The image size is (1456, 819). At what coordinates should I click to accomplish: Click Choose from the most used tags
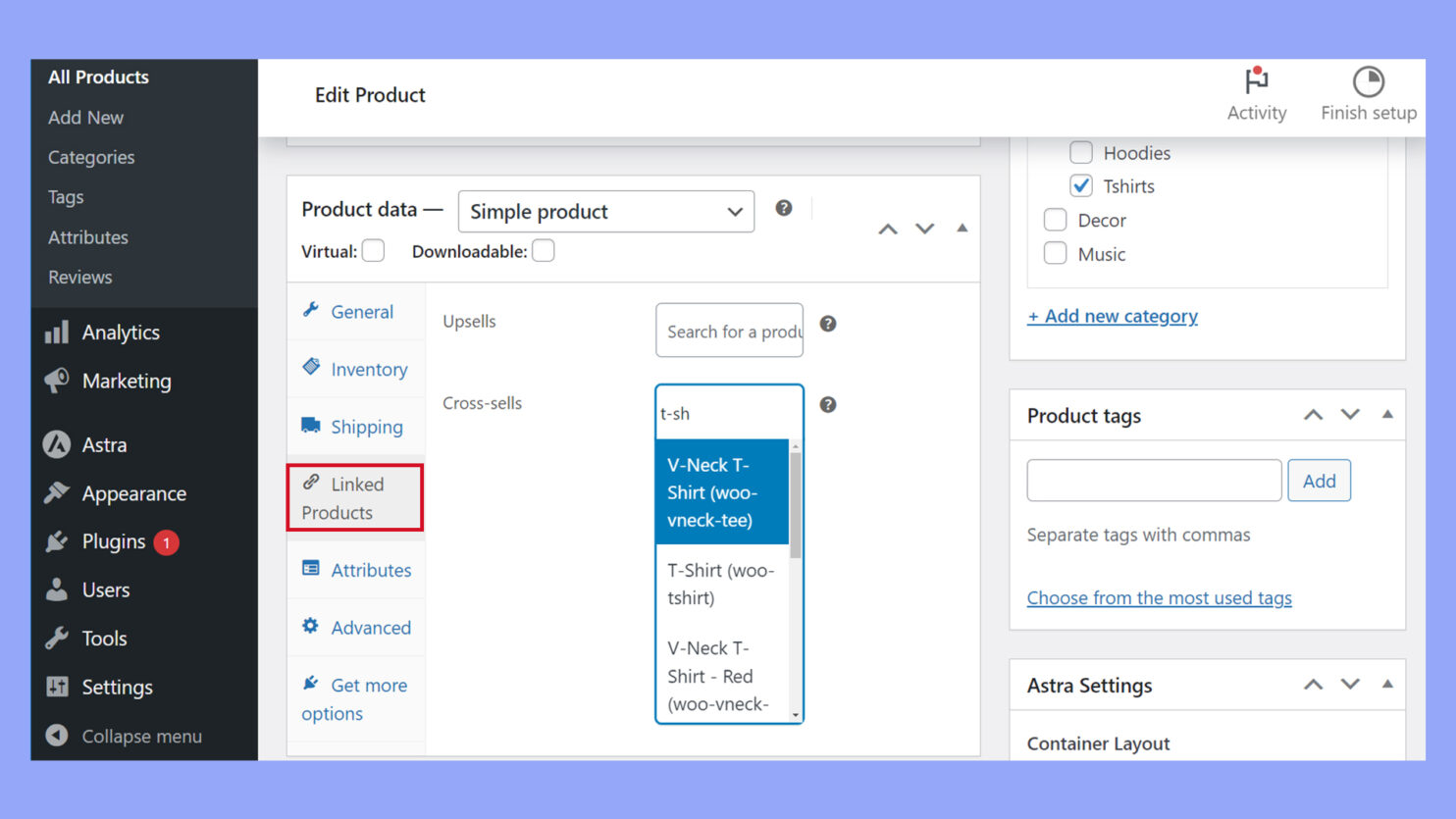tap(1159, 597)
